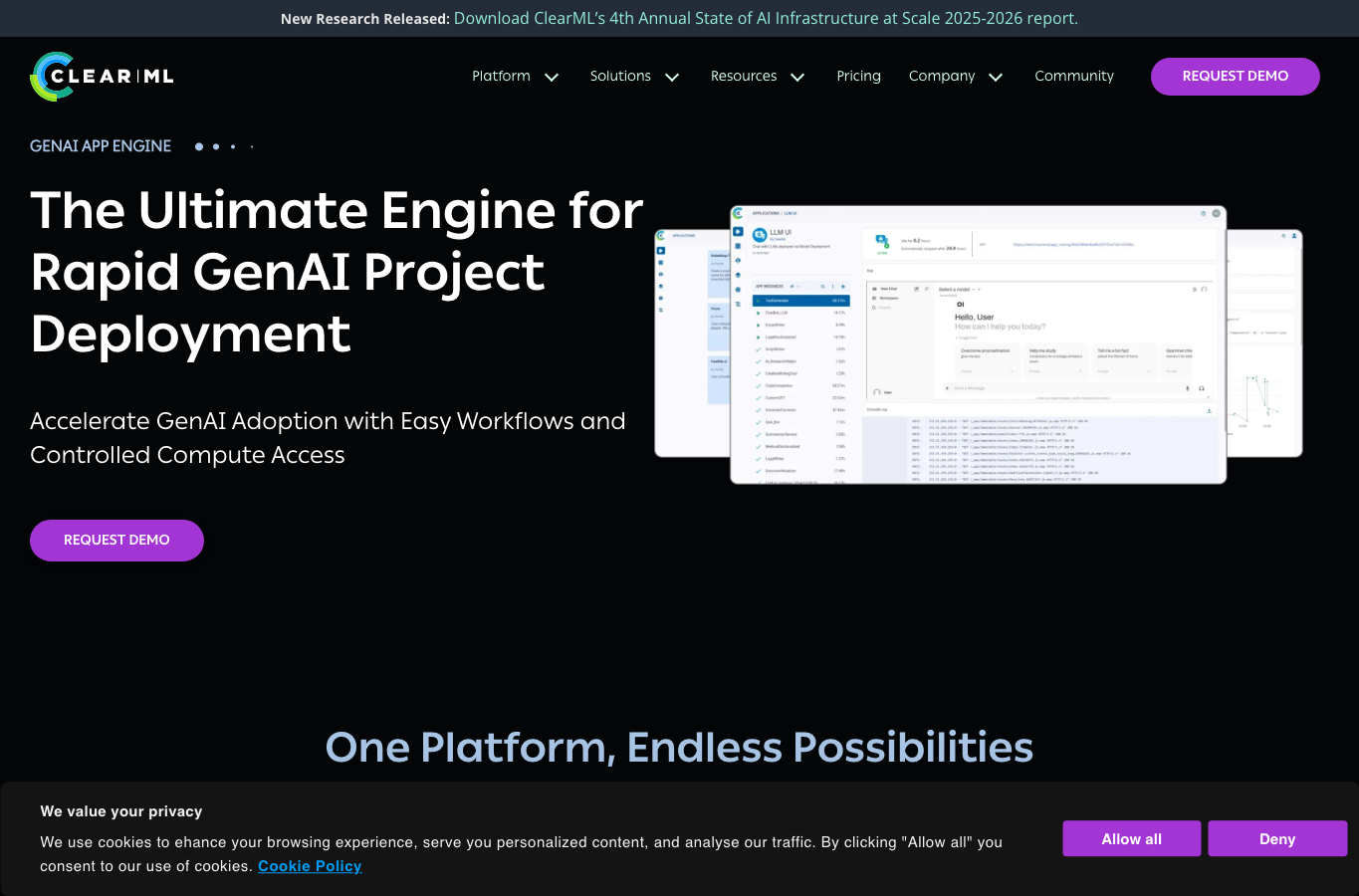Expand the Solutions dropdown arrow
Image resolution: width=1359 pixels, height=896 pixels.
672,77
